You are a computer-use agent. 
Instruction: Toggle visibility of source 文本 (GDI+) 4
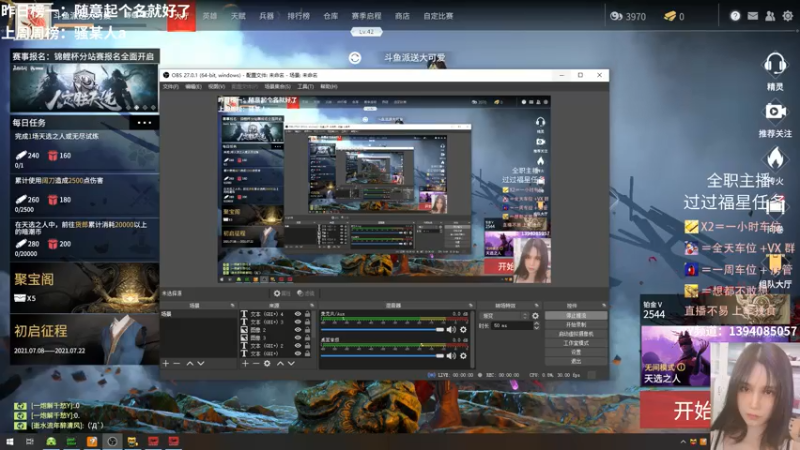pyautogui.click(x=297, y=314)
